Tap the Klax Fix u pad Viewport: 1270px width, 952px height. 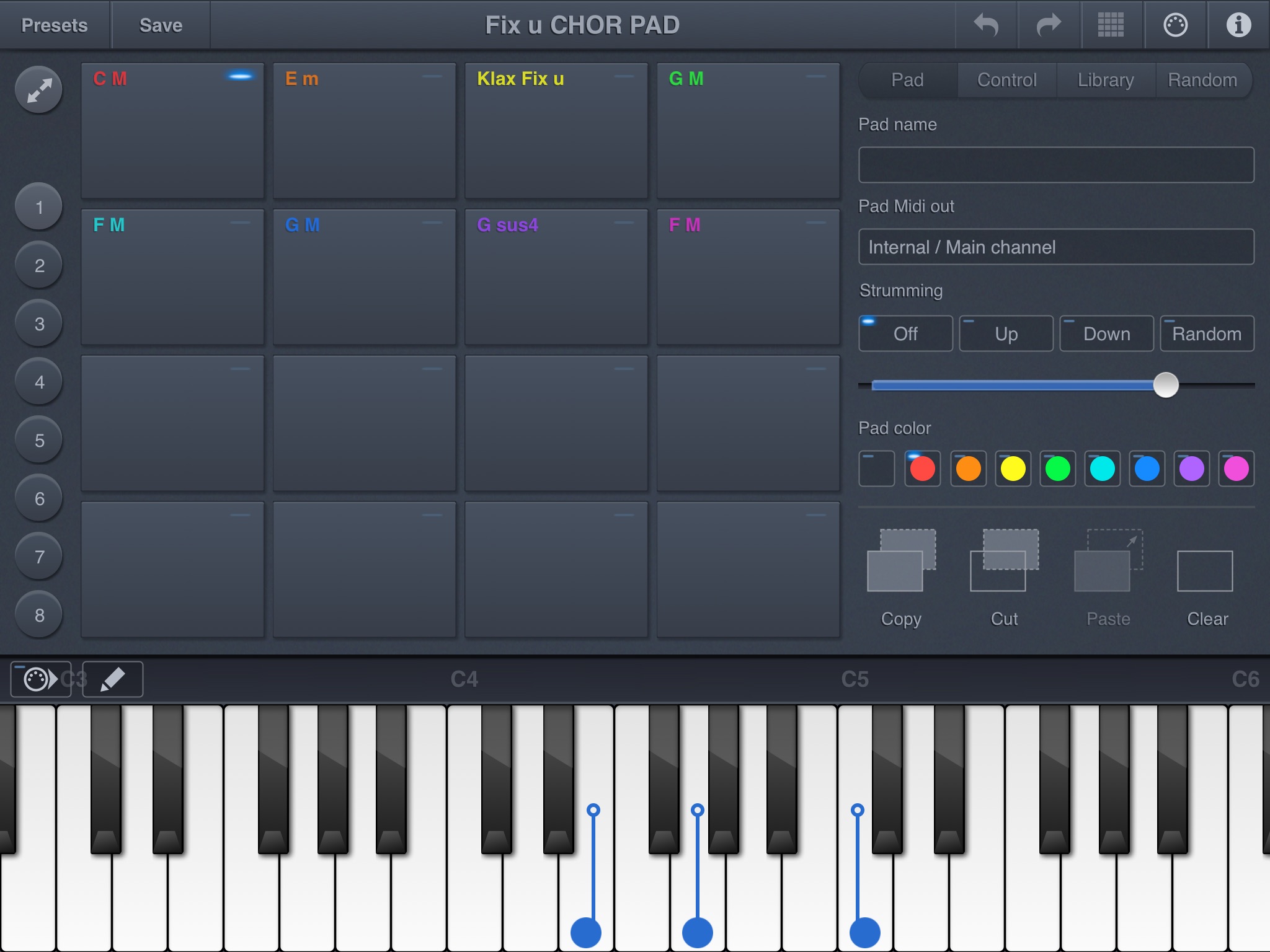(x=556, y=131)
